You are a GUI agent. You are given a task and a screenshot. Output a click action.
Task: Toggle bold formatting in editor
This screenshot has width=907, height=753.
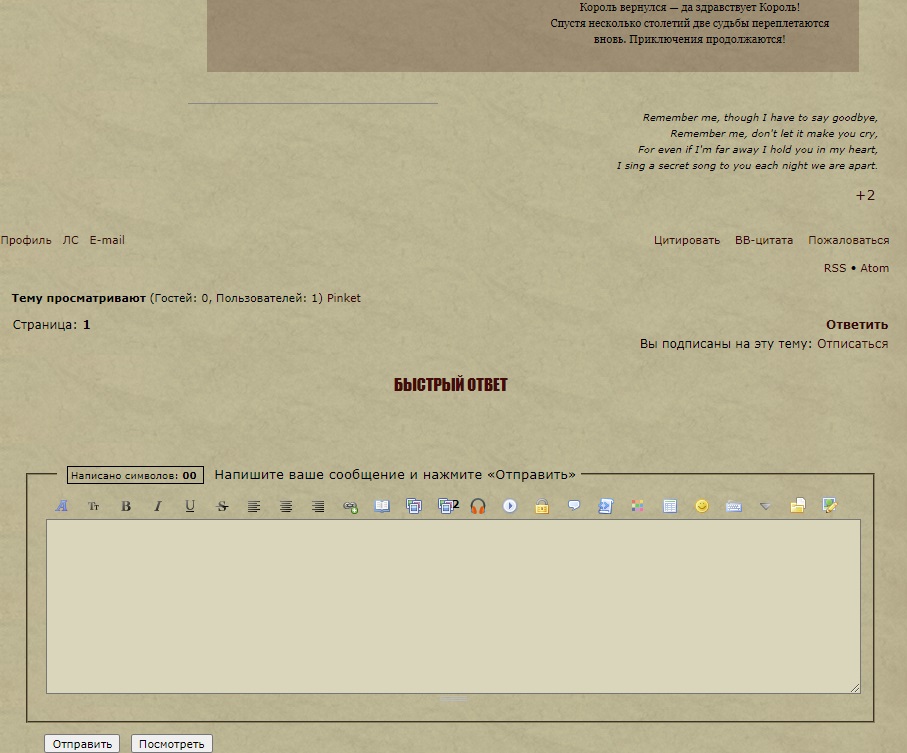click(x=126, y=506)
